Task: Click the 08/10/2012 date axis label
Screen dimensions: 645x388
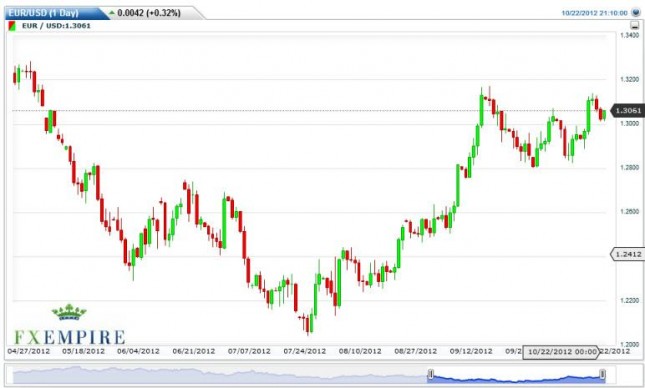Action: pyautogui.click(x=360, y=351)
